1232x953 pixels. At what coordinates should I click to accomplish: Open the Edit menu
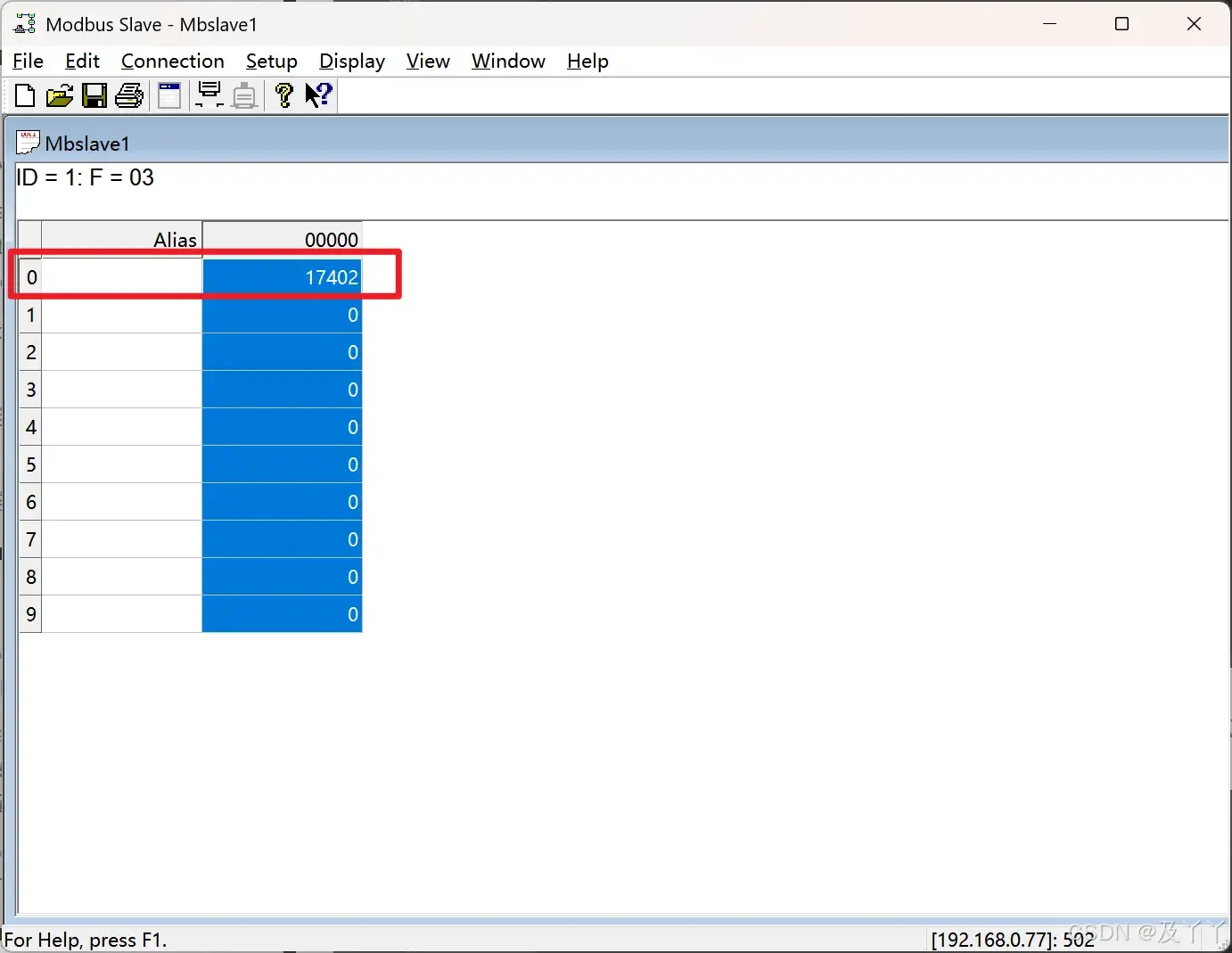coord(82,61)
